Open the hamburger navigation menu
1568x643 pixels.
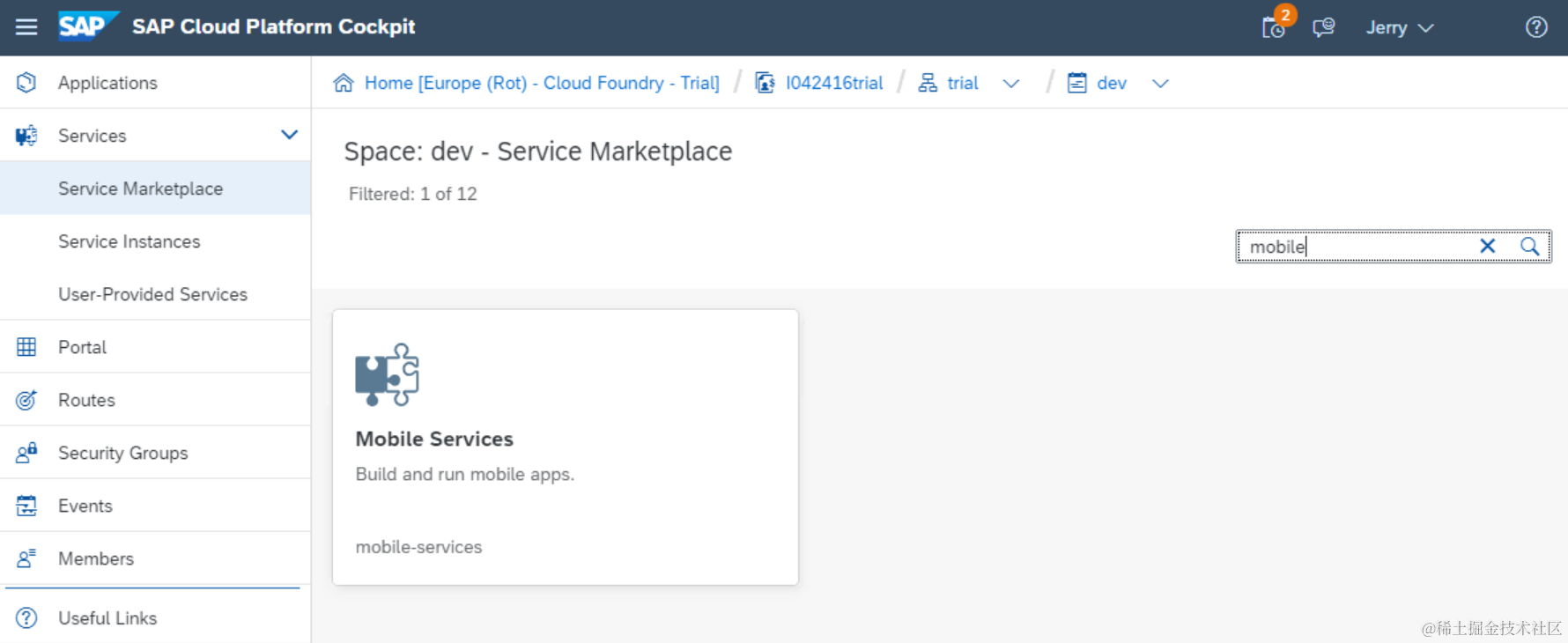(26, 27)
